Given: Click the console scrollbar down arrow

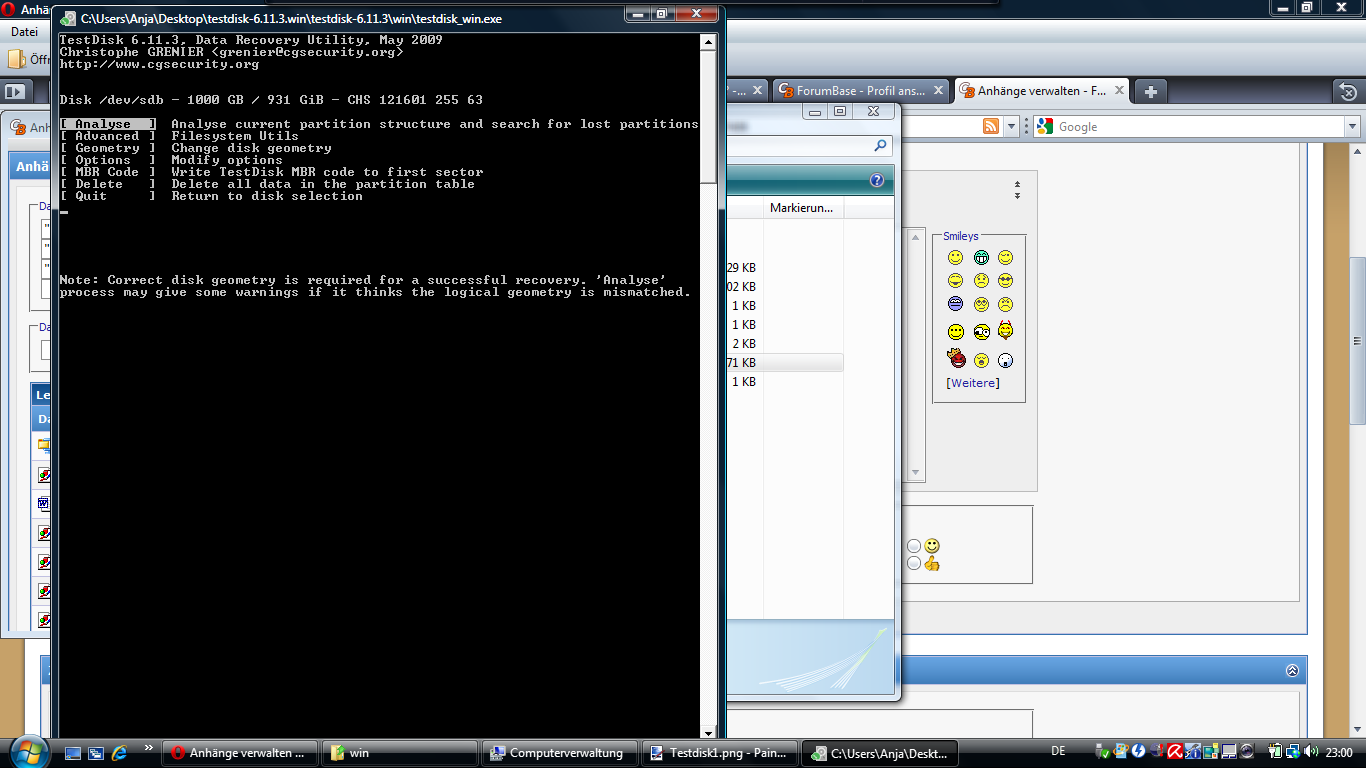Looking at the screenshot, I should click(708, 733).
